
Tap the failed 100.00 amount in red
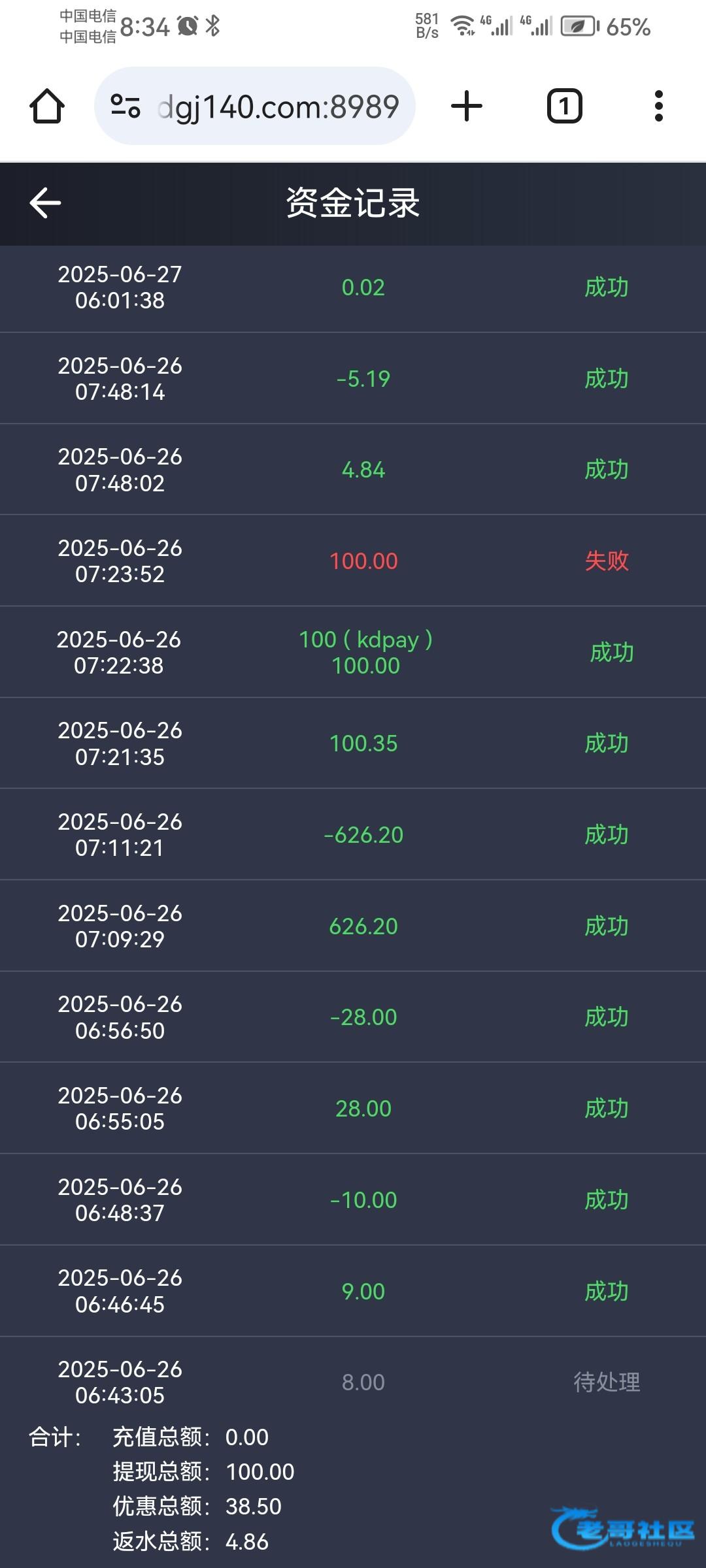point(363,561)
